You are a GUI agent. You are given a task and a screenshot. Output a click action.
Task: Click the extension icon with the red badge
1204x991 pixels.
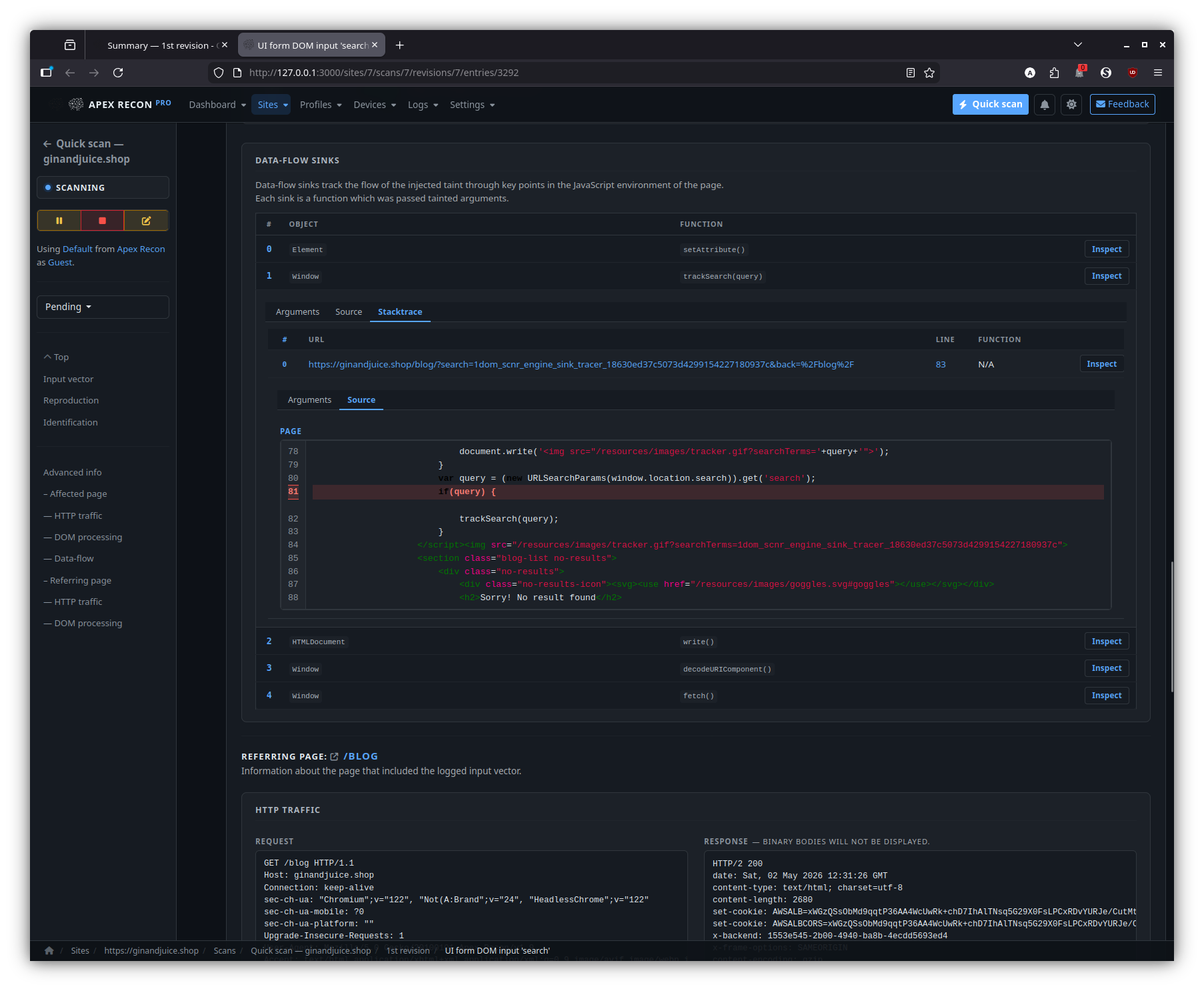click(x=1080, y=72)
